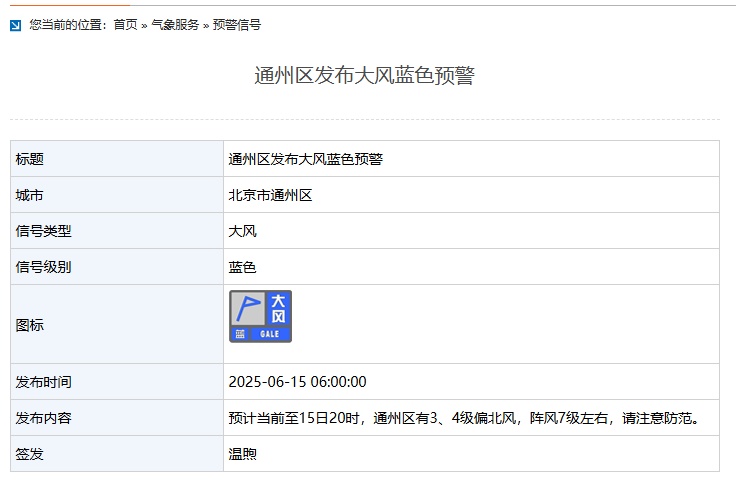Click the gale blue warning signal icon
The image size is (736, 484).
pos(260,317)
